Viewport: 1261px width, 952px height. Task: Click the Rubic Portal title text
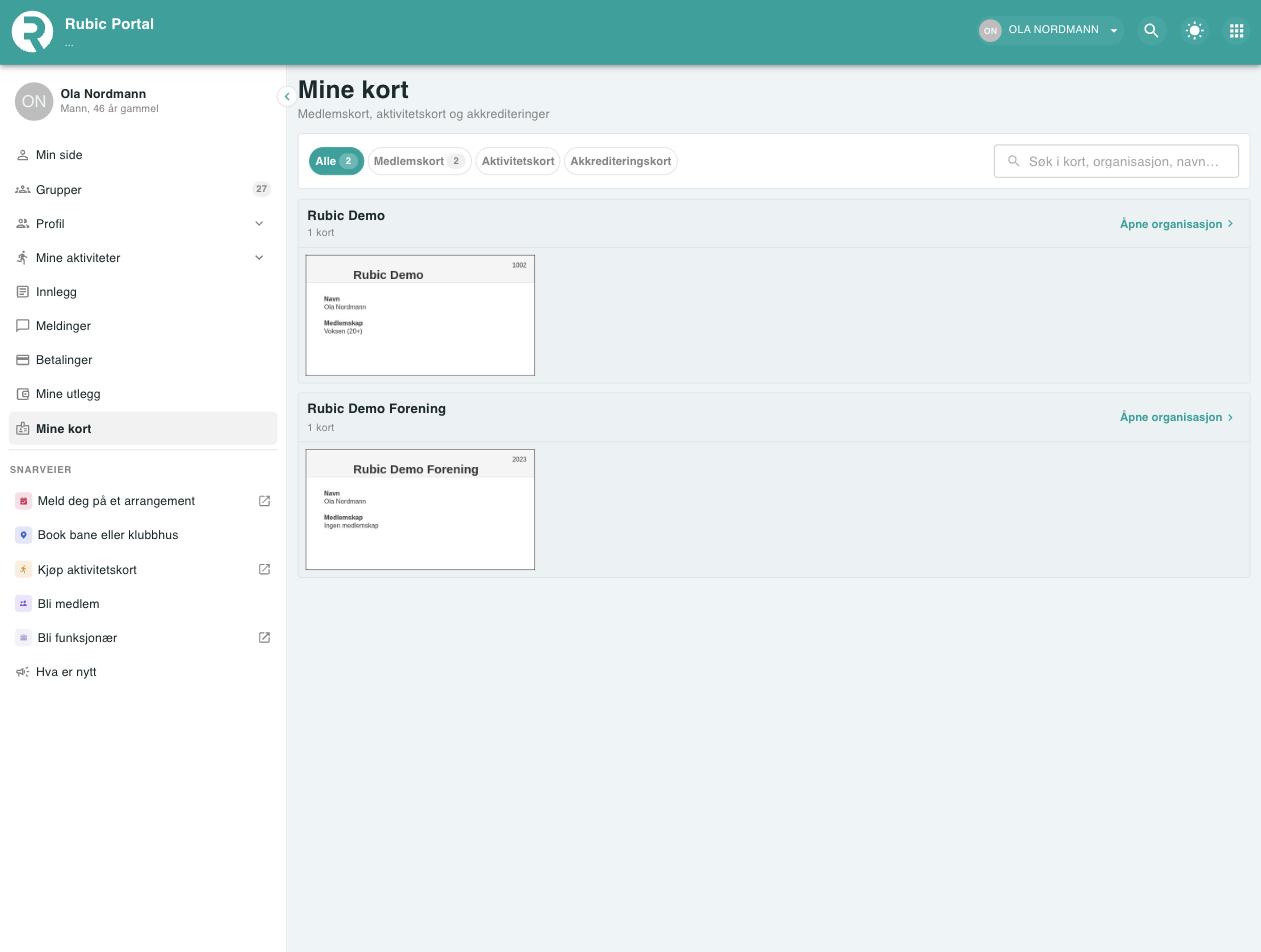tap(109, 24)
